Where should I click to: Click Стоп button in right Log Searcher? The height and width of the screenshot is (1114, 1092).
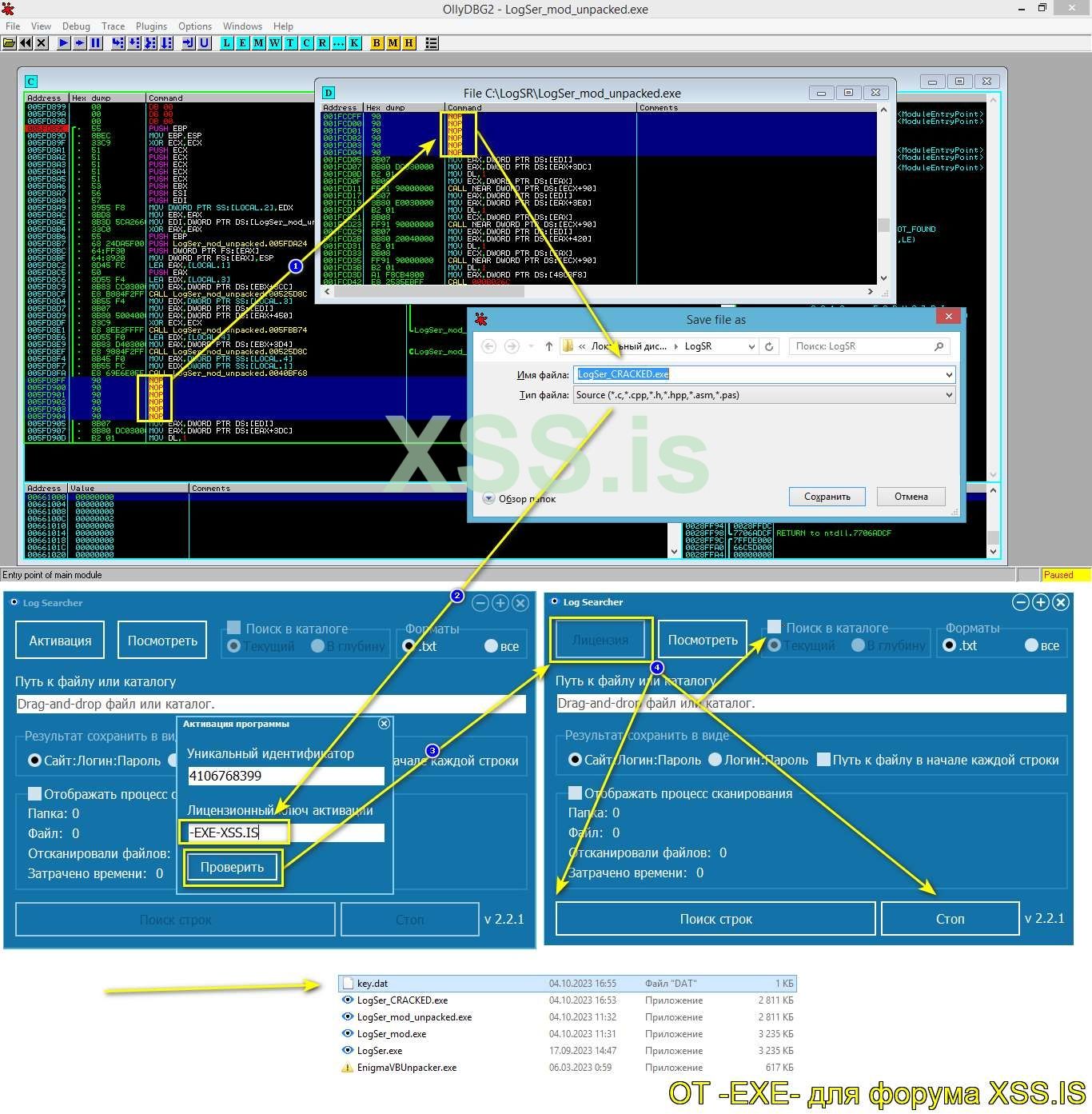click(x=950, y=919)
